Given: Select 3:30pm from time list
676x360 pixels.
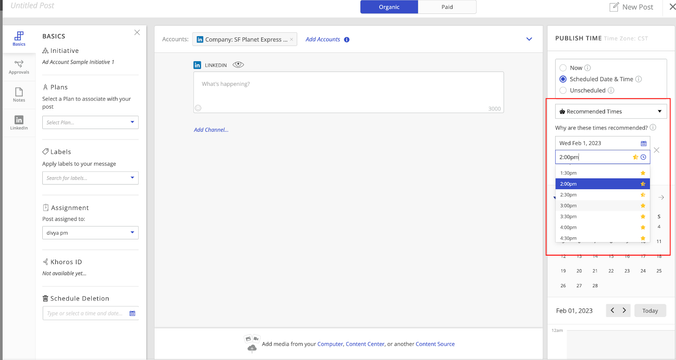Looking at the screenshot, I should [602, 216].
